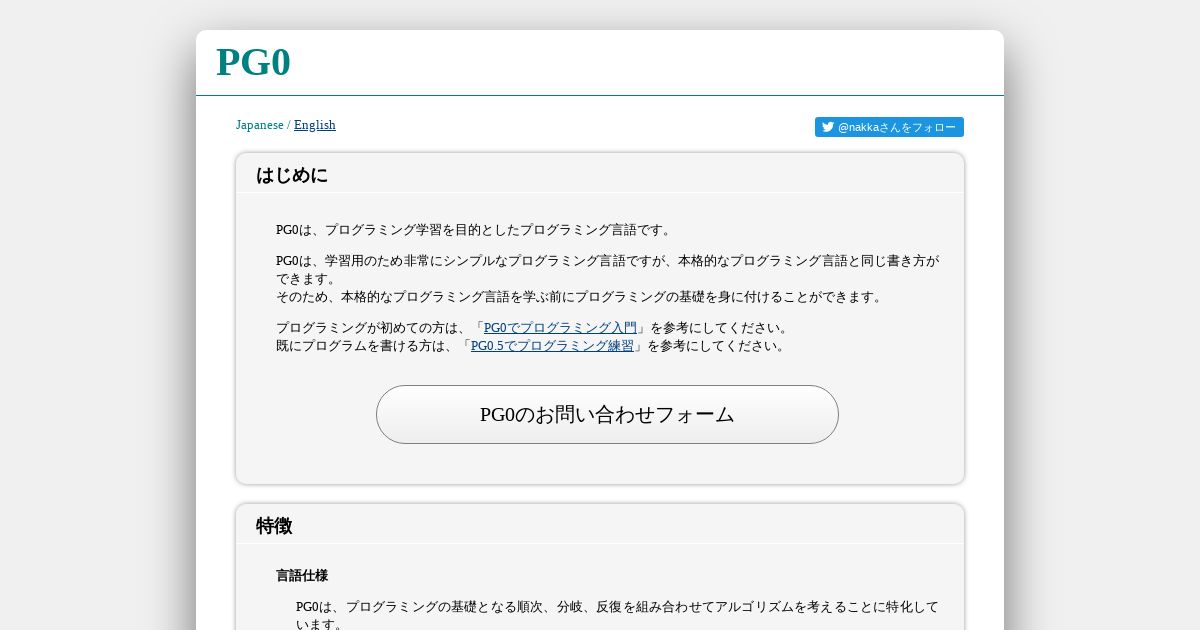Switch the language to English

click(315, 125)
